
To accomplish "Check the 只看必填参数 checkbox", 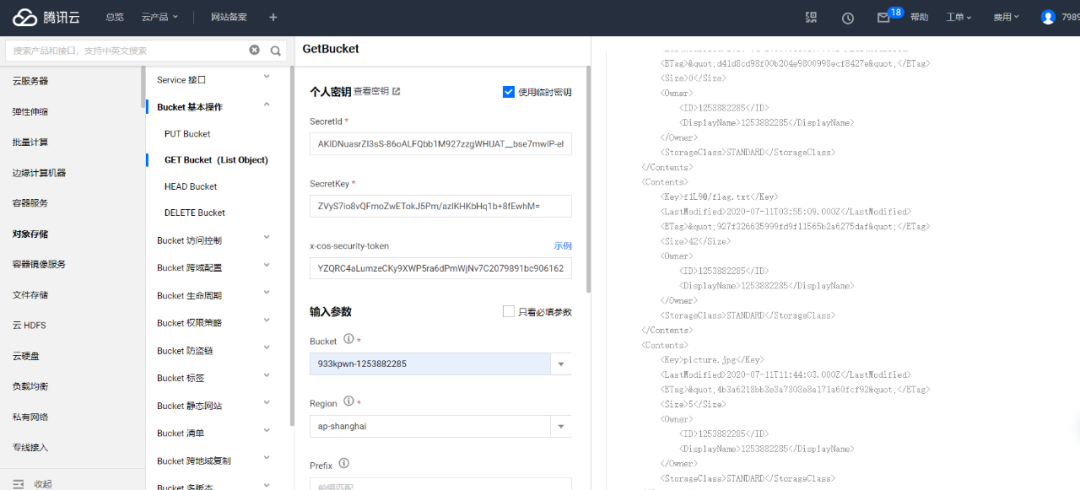I will (x=509, y=312).
